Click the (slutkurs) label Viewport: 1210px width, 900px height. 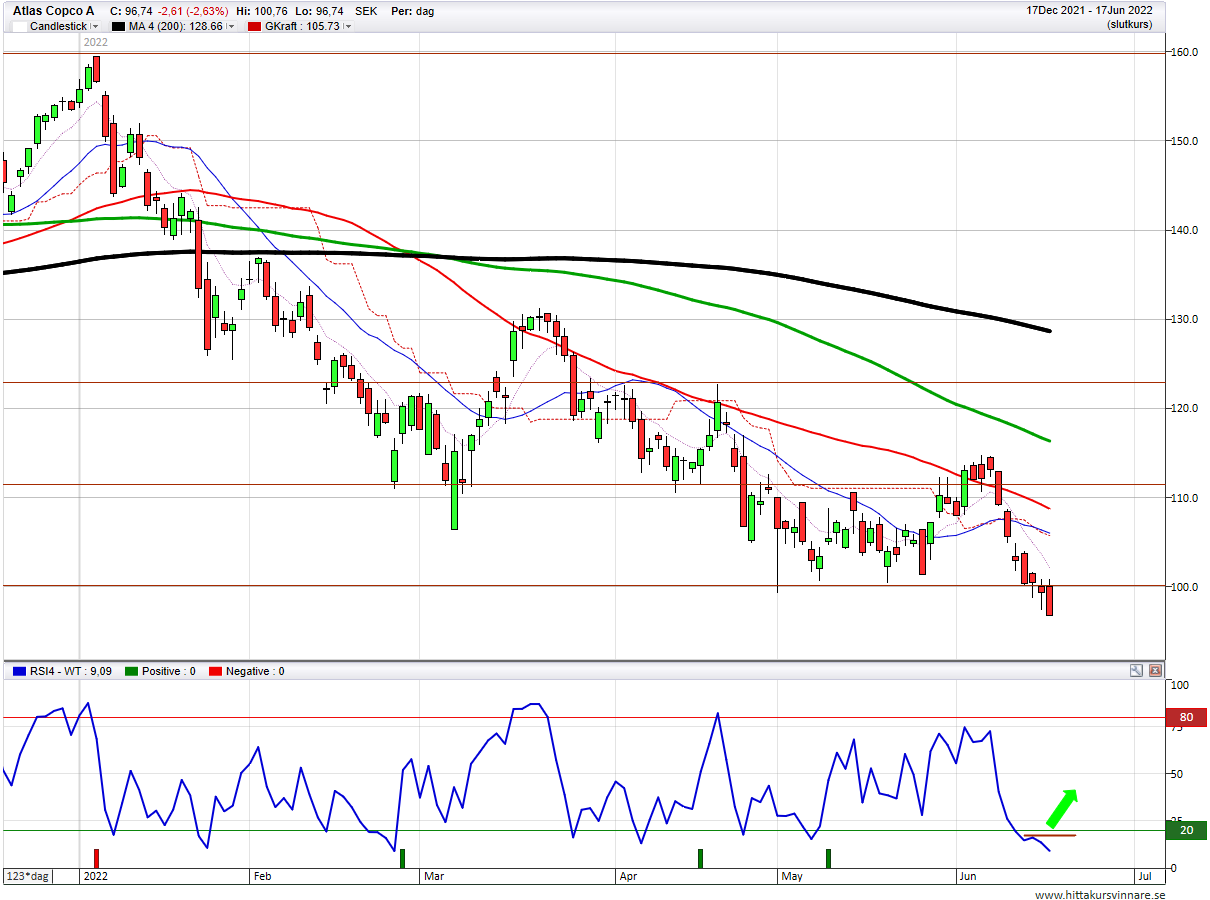1130,25
